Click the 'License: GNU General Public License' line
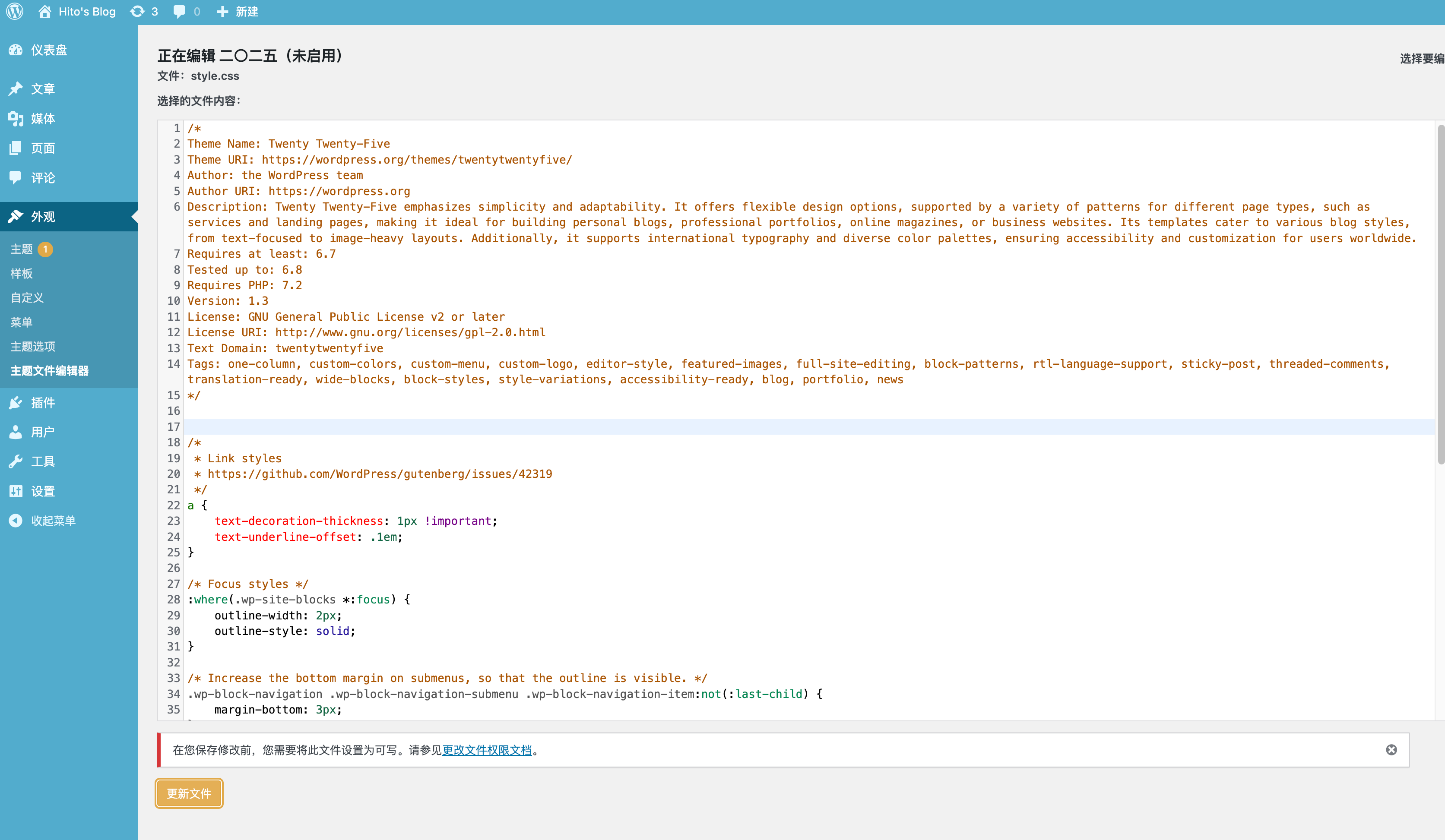Screen dimensions: 1445x840 click(346, 317)
